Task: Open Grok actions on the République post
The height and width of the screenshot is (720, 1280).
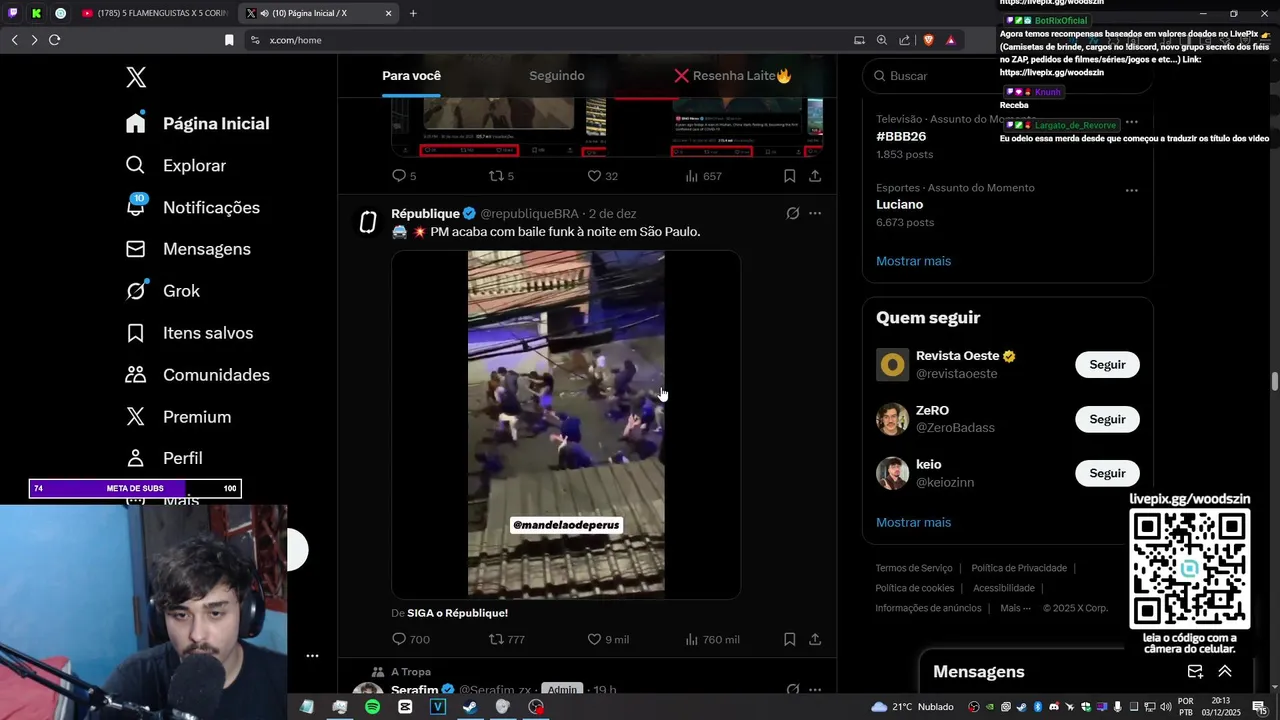Action: pos(792,213)
